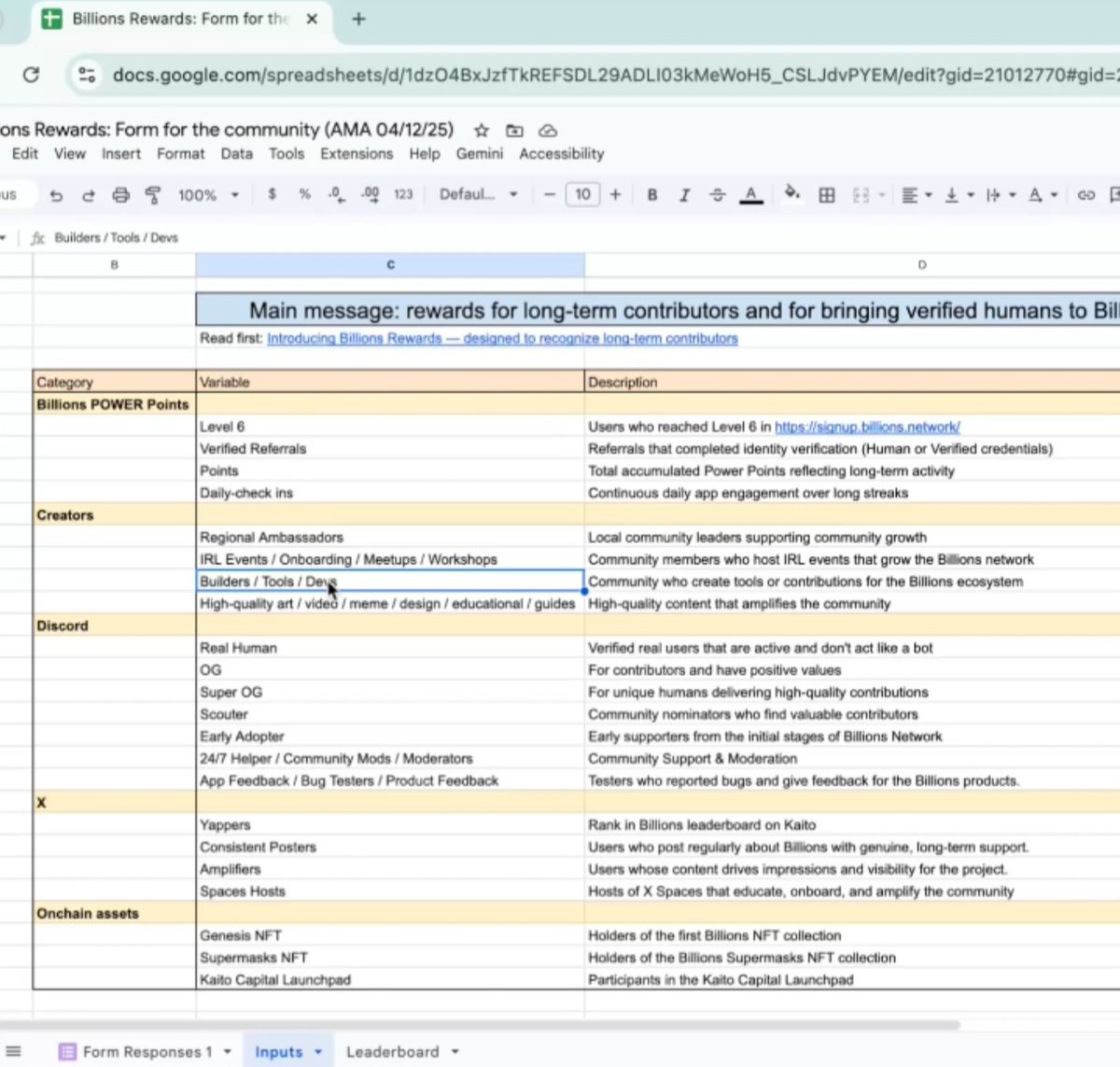This screenshot has height=1067, width=1120.
Task: Open the Edit menu
Action: [25, 154]
